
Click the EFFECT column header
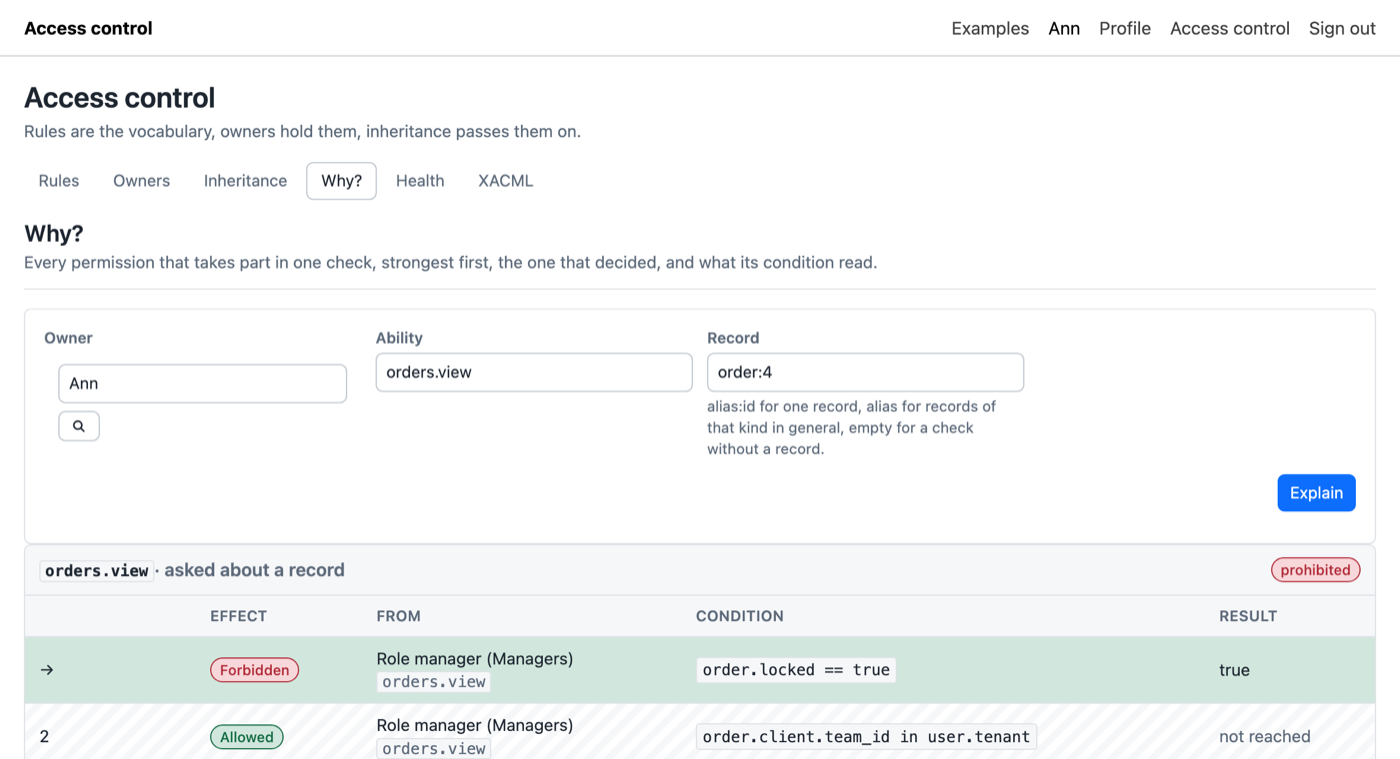(x=238, y=616)
